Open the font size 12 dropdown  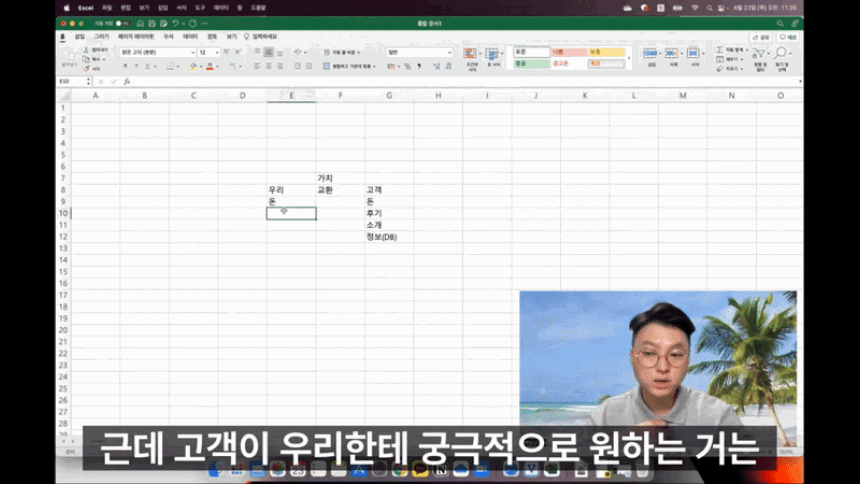(217, 52)
